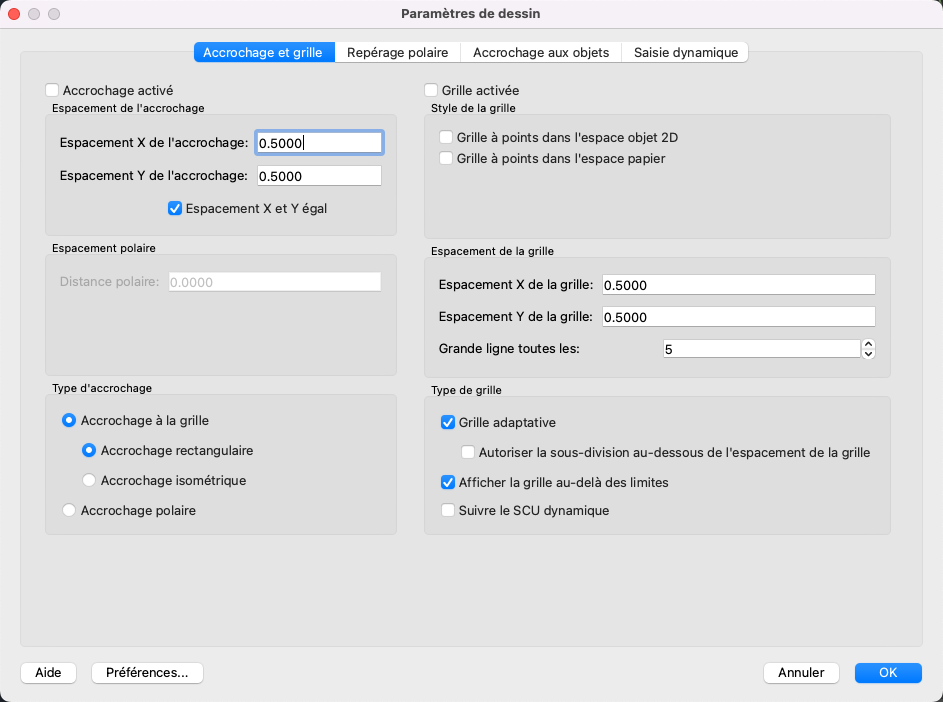The image size is (943, 702).
Task: Uncheck Espacement X et Y égal
Action: click(x=175, y=209)
